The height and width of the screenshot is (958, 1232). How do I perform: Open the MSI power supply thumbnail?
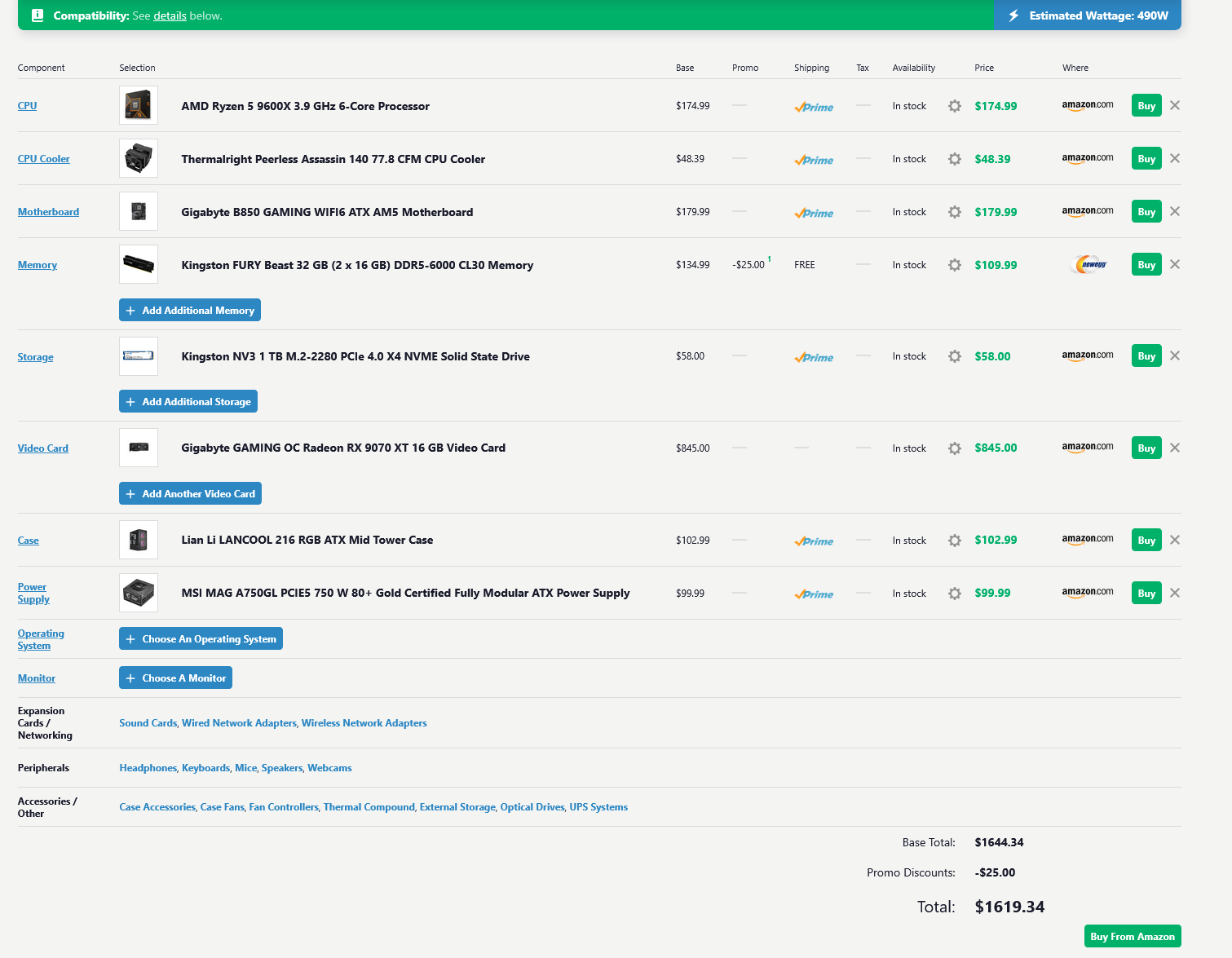pos(139,593)
